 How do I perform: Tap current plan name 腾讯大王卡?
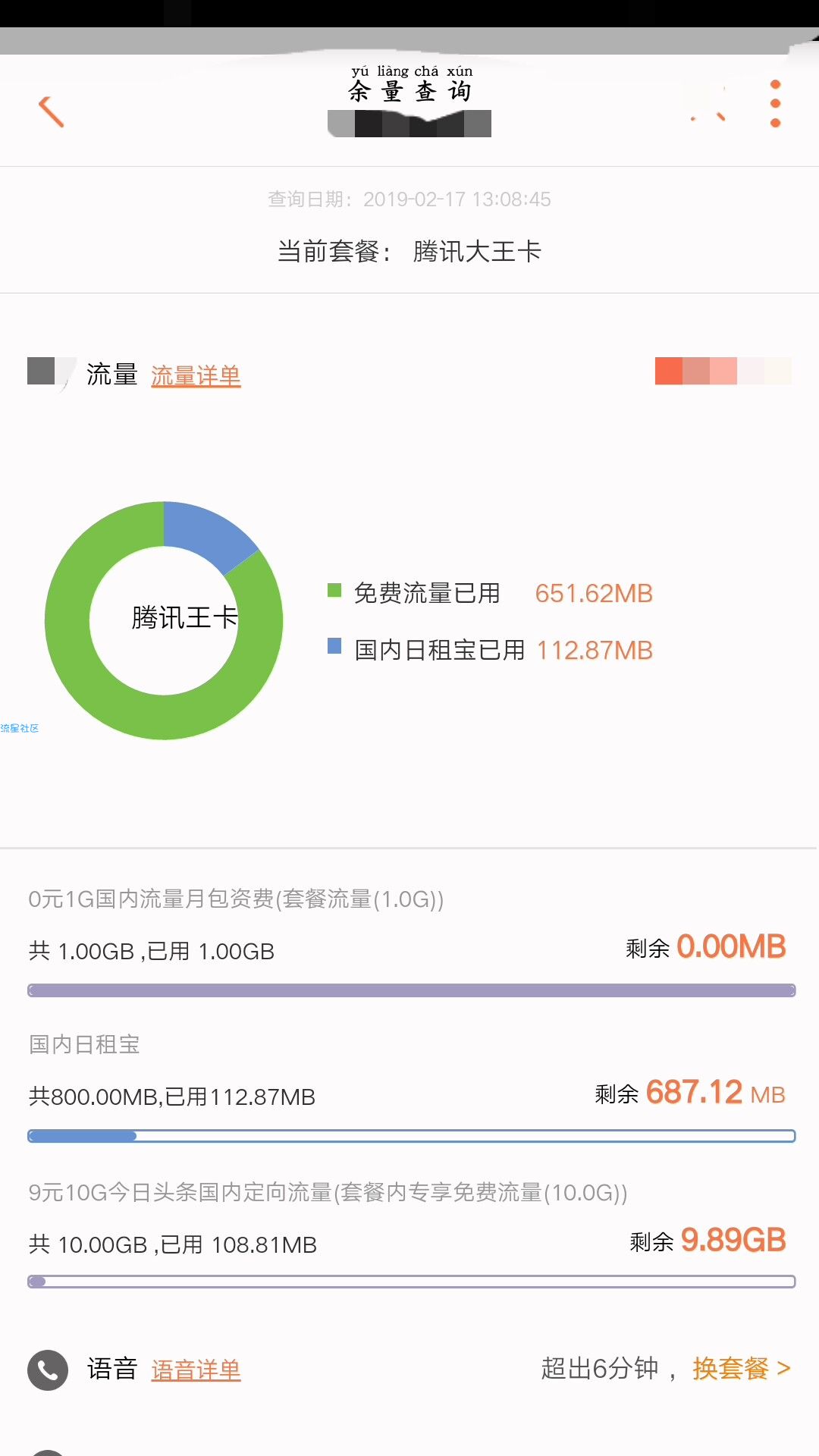click(x=477, y=251)
